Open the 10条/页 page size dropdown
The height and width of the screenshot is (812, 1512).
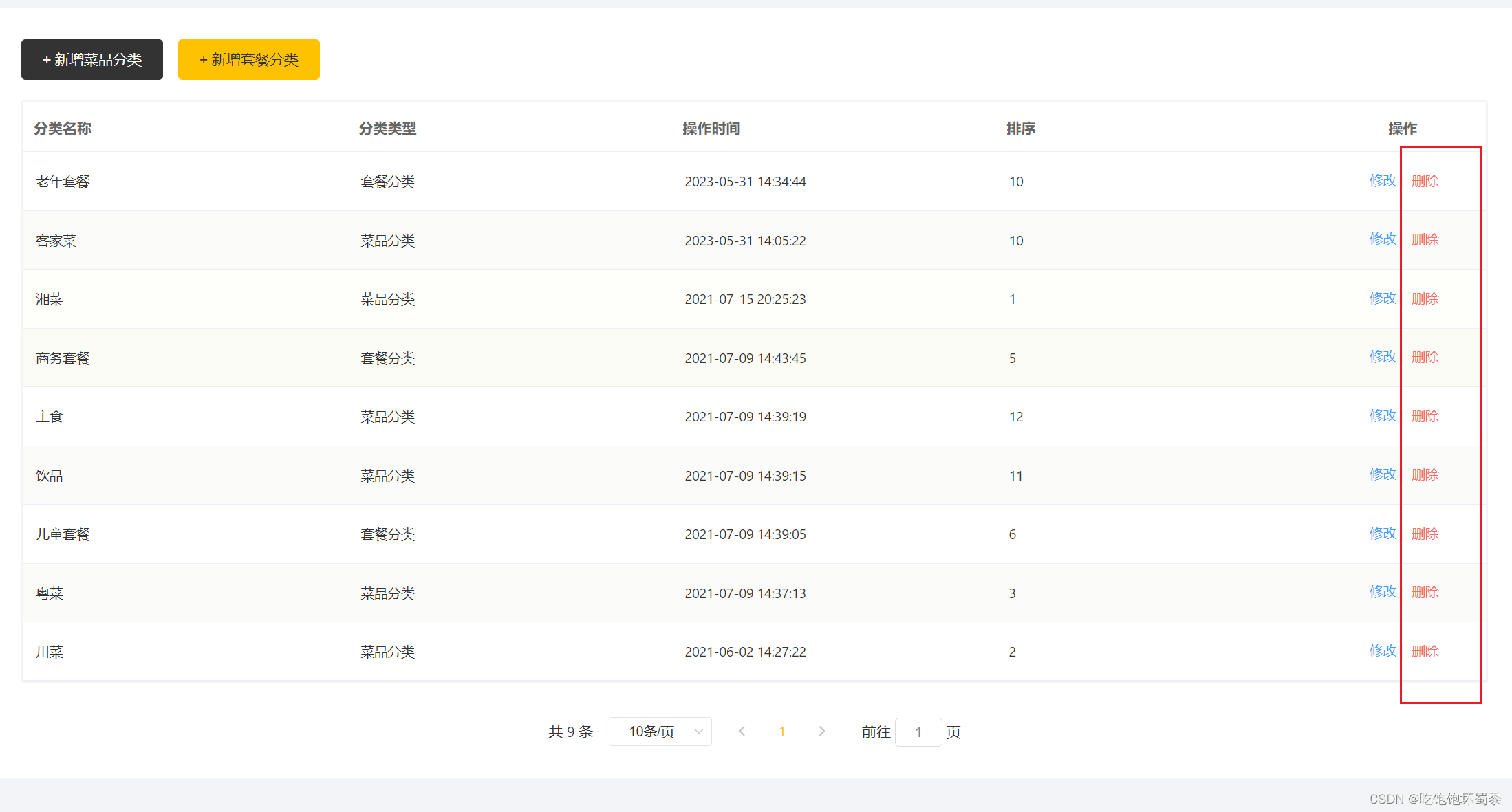(659, 732)
